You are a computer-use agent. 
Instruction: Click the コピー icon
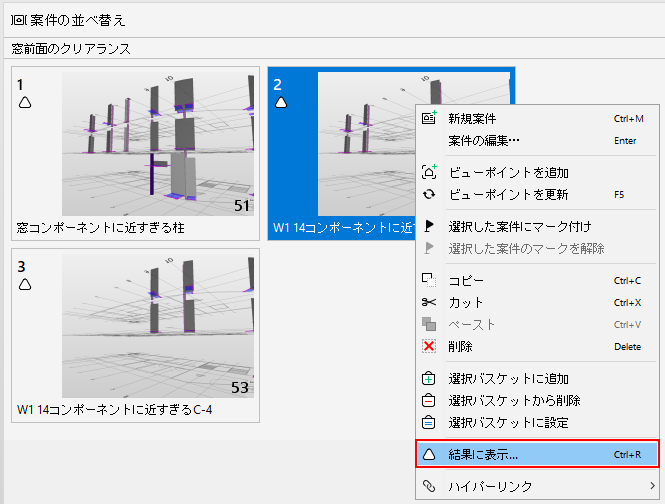(429, 280)
